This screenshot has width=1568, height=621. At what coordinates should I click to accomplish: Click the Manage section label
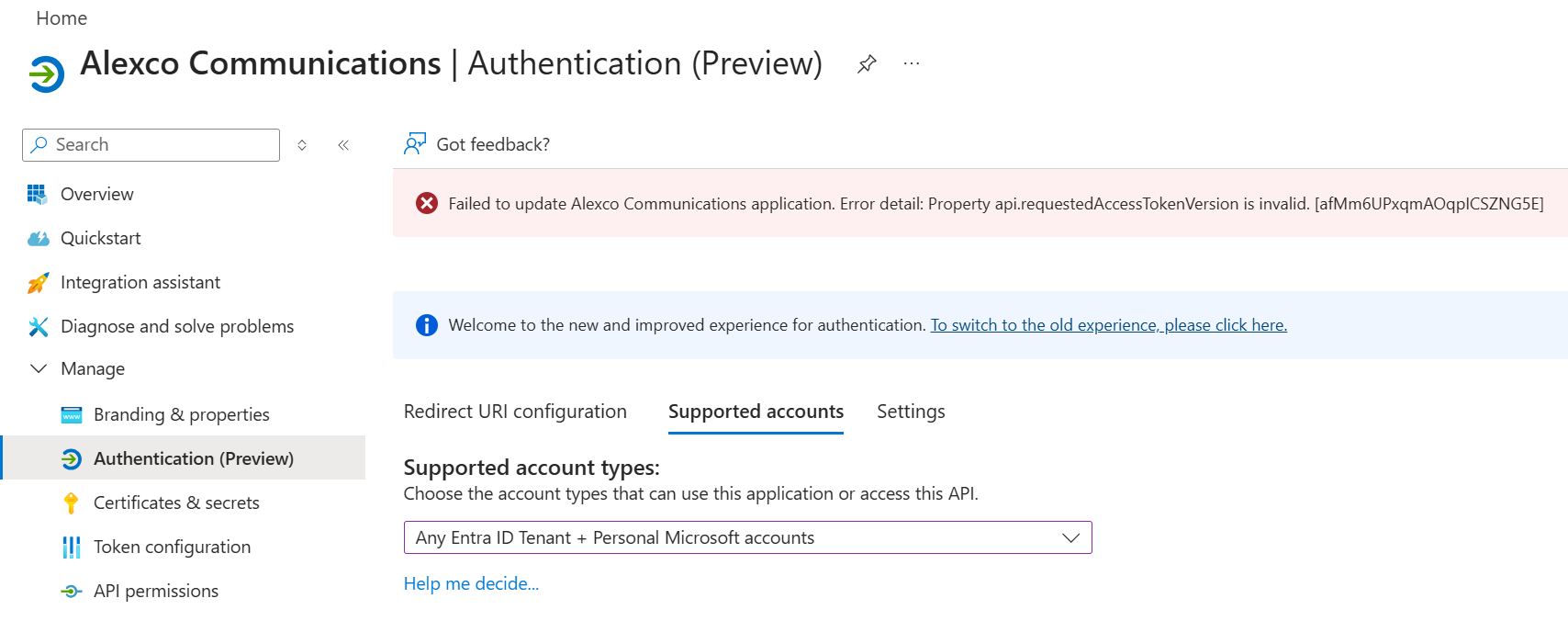93,368
